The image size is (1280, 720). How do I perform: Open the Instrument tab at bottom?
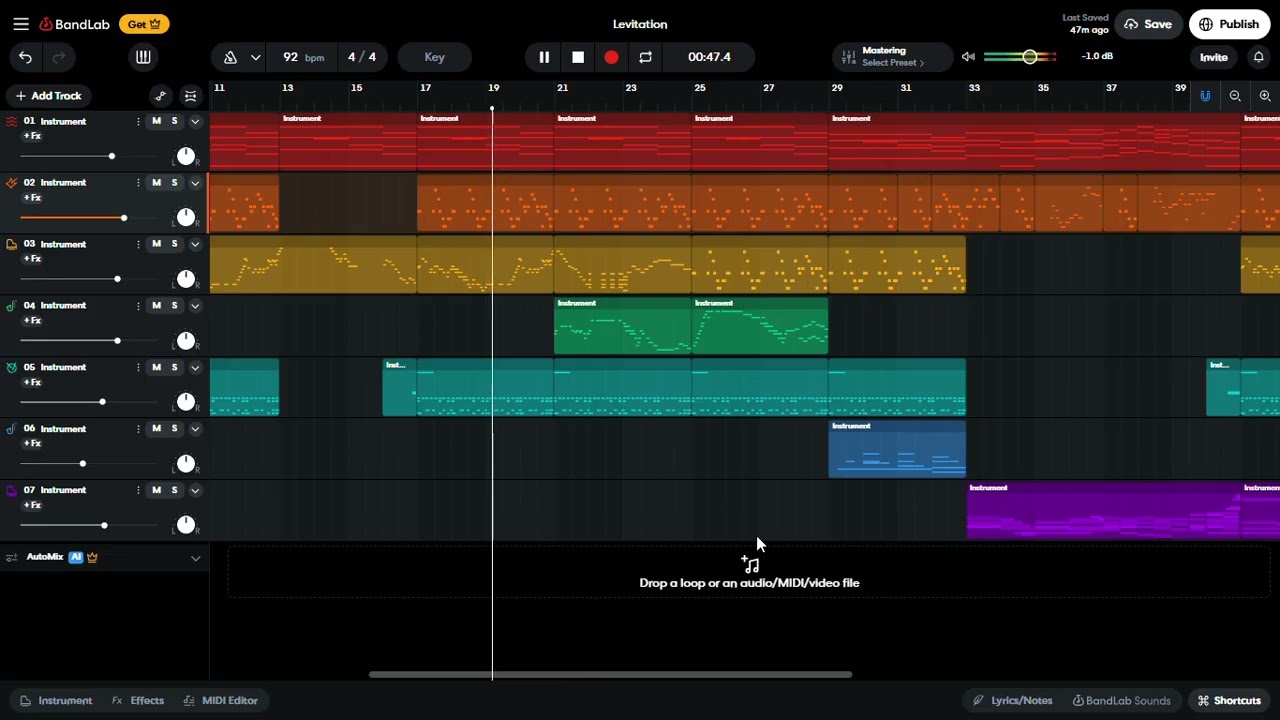[56, 700]
